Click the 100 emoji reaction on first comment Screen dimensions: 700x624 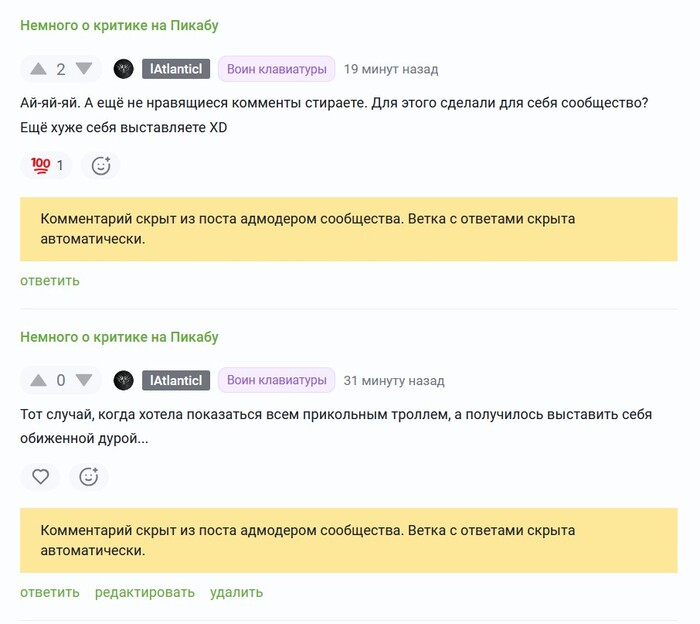46,165
